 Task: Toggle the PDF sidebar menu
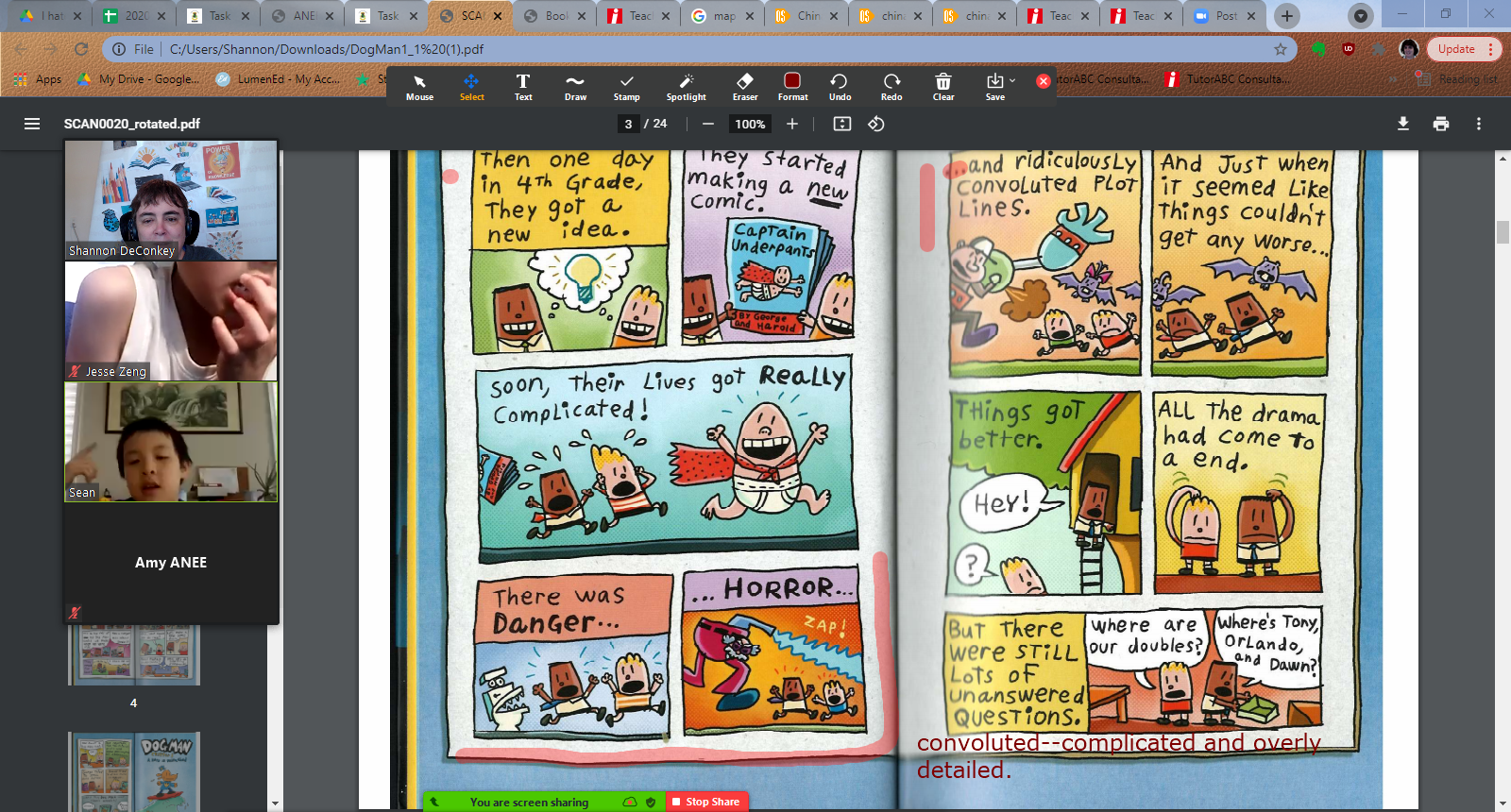click(32, 124)
